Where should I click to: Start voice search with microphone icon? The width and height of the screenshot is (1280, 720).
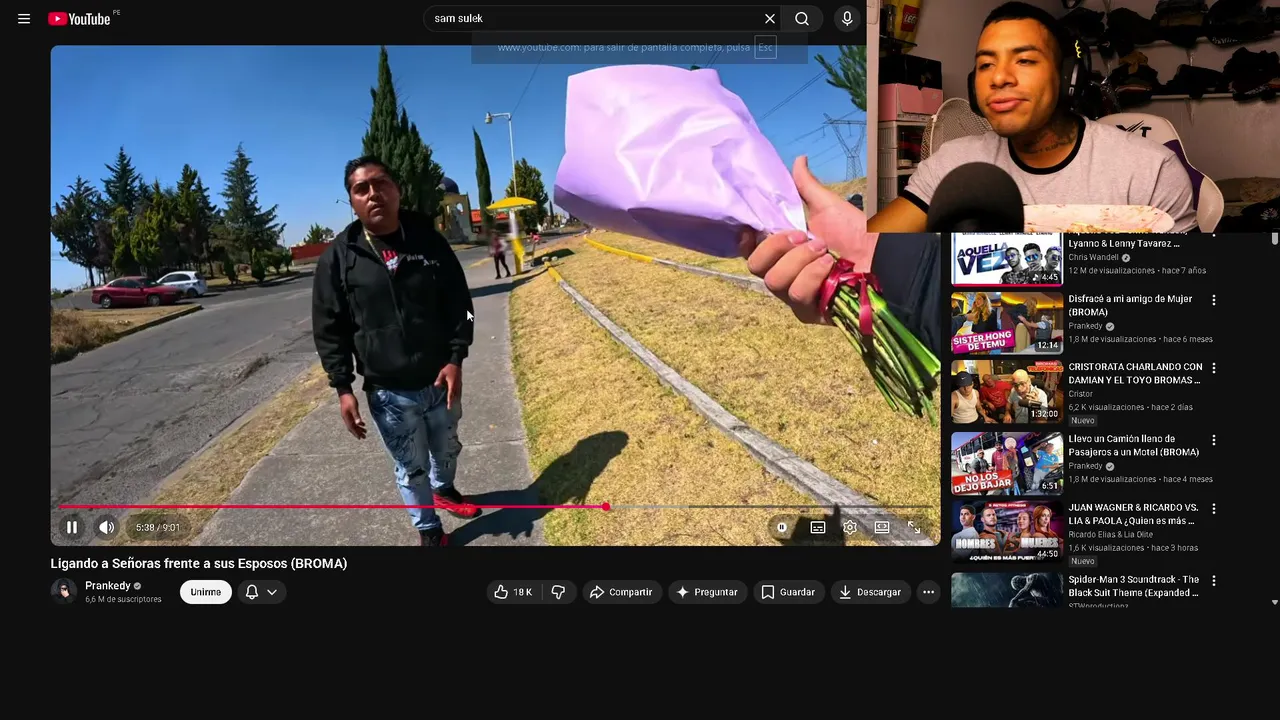[x=847, y=18]
